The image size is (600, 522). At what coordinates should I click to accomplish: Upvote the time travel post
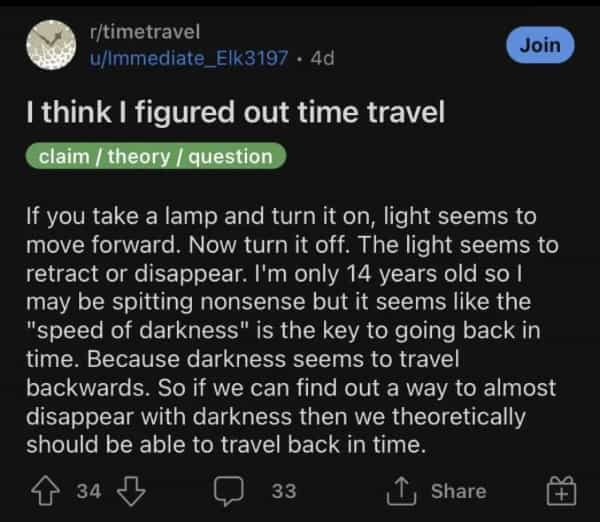tap(44, 491)
